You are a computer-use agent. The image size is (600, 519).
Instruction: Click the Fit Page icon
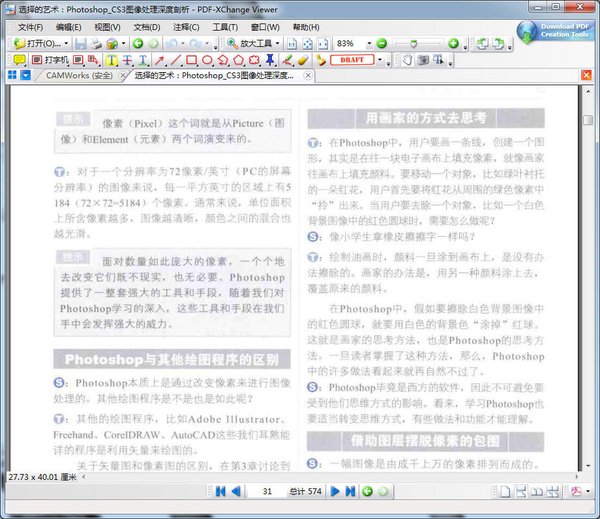tap(308, 44)
